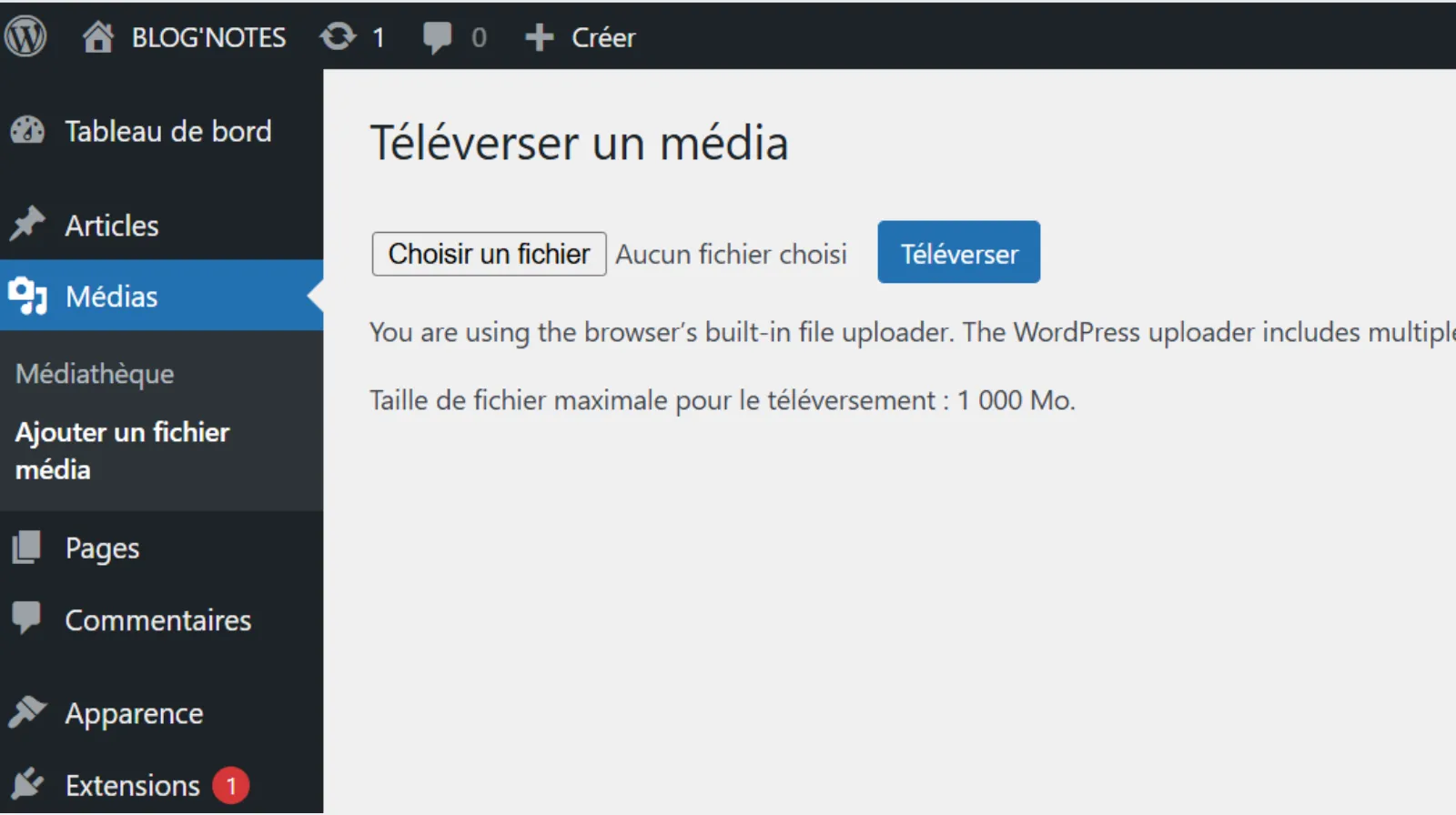Click the Apparence paintbrush icon
Viewport: 1456px width, 815px height.
[x=27, y=712]
